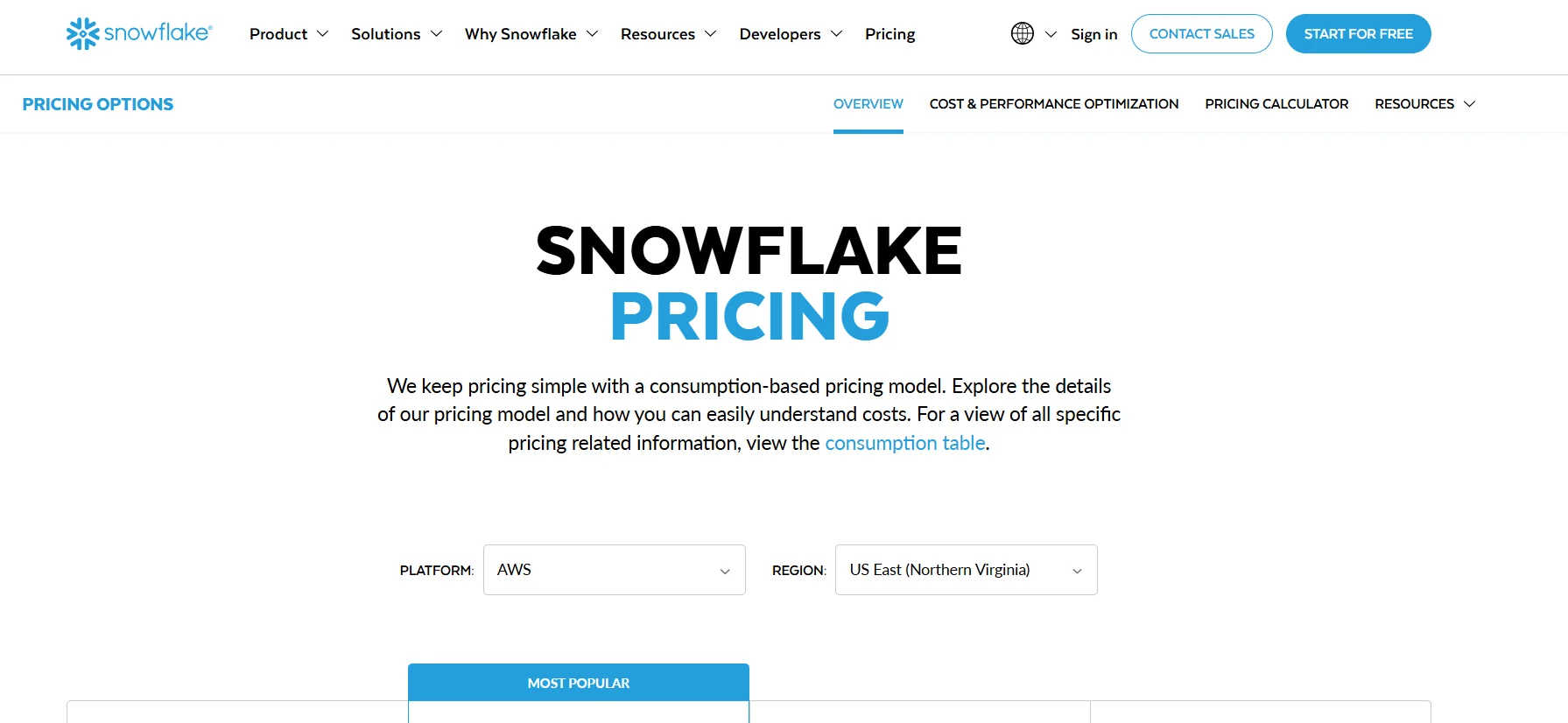Click the Sign in link

click(x=1093, y=33)
